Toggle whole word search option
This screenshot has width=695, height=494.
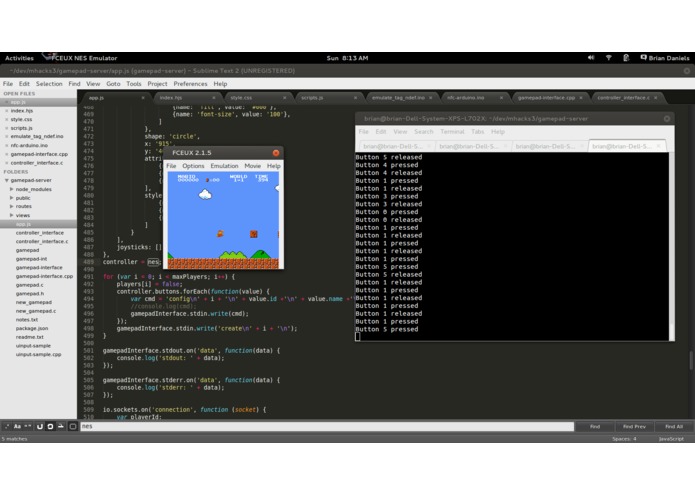28,426
